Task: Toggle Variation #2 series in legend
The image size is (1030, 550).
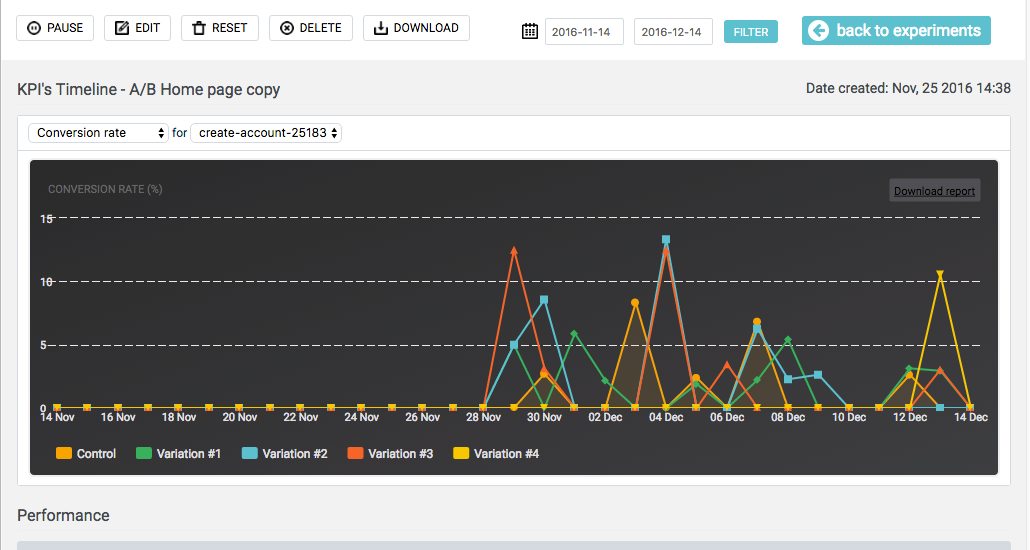Action: tap(284, 453)
